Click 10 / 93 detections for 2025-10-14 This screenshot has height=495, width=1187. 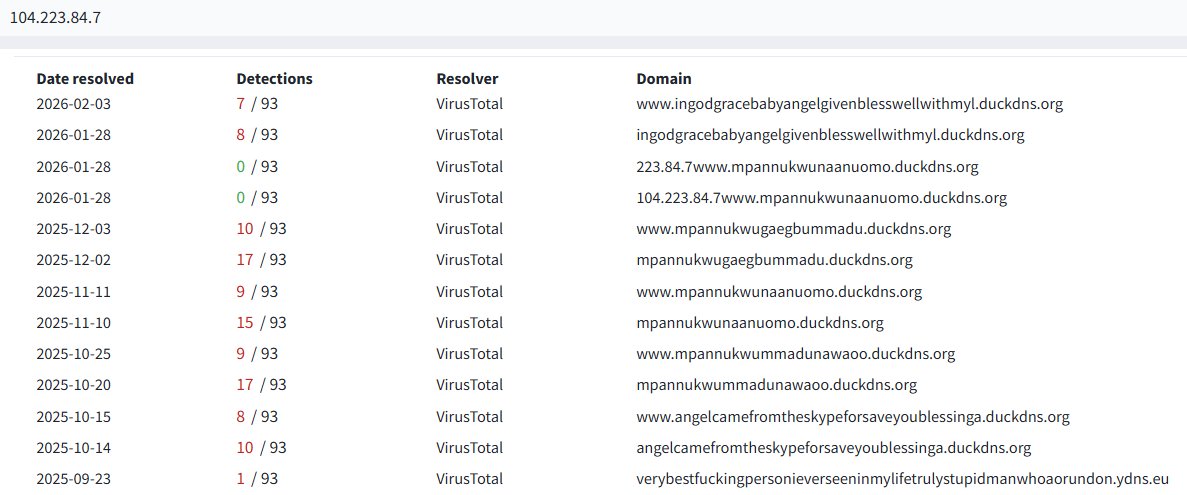[261, 447]
